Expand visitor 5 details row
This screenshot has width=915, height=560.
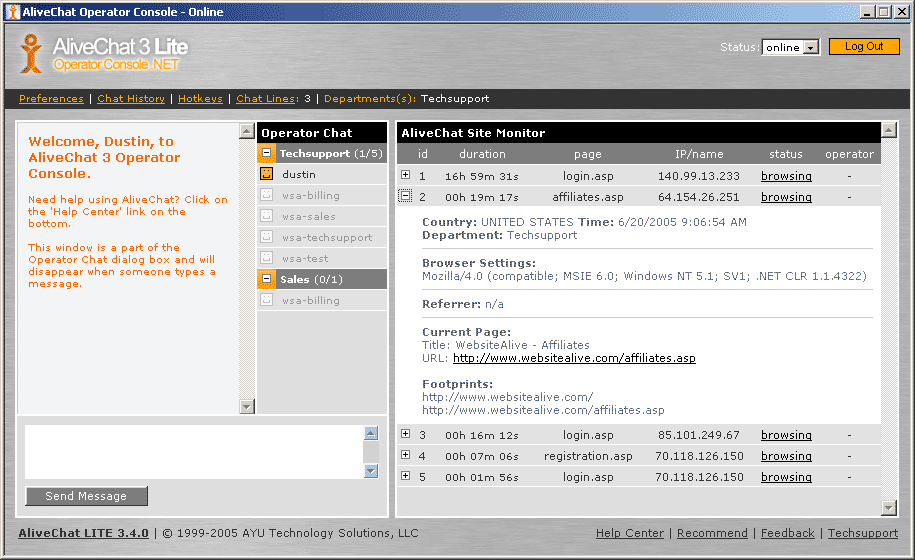click(x=406, y=475)
